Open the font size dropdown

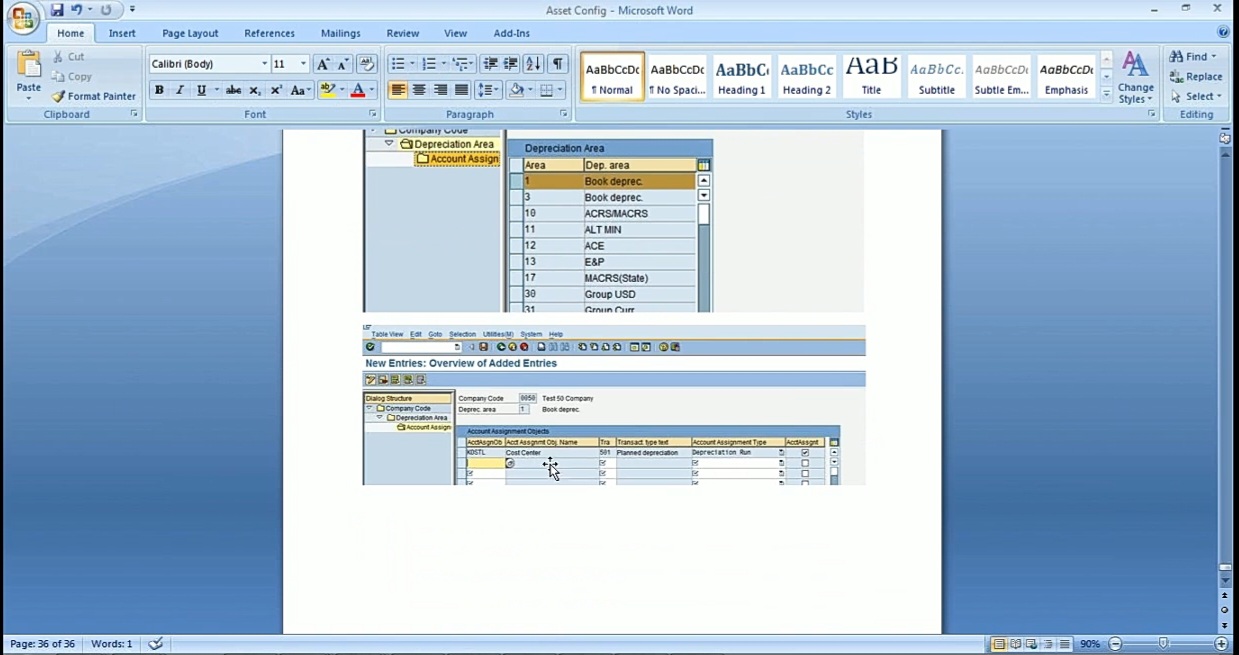tap(304, 64)
